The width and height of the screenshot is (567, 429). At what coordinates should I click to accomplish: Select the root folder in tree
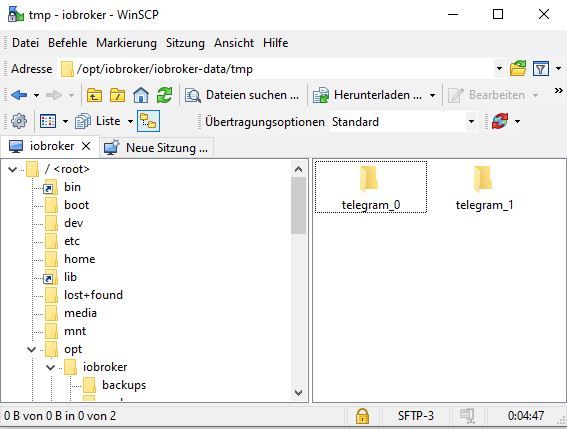point(58,169)
